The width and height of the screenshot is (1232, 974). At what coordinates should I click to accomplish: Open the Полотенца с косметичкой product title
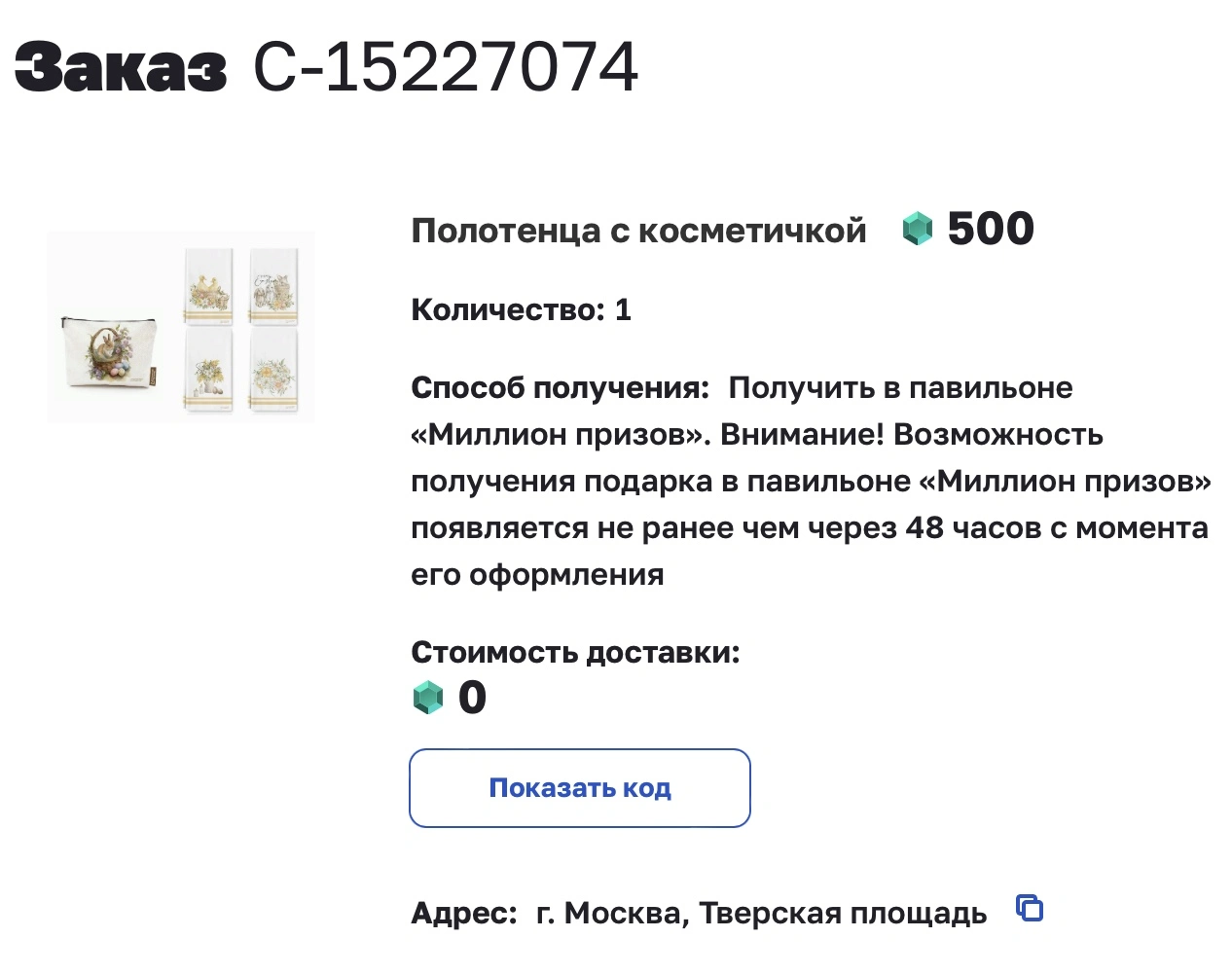[638, 231]
